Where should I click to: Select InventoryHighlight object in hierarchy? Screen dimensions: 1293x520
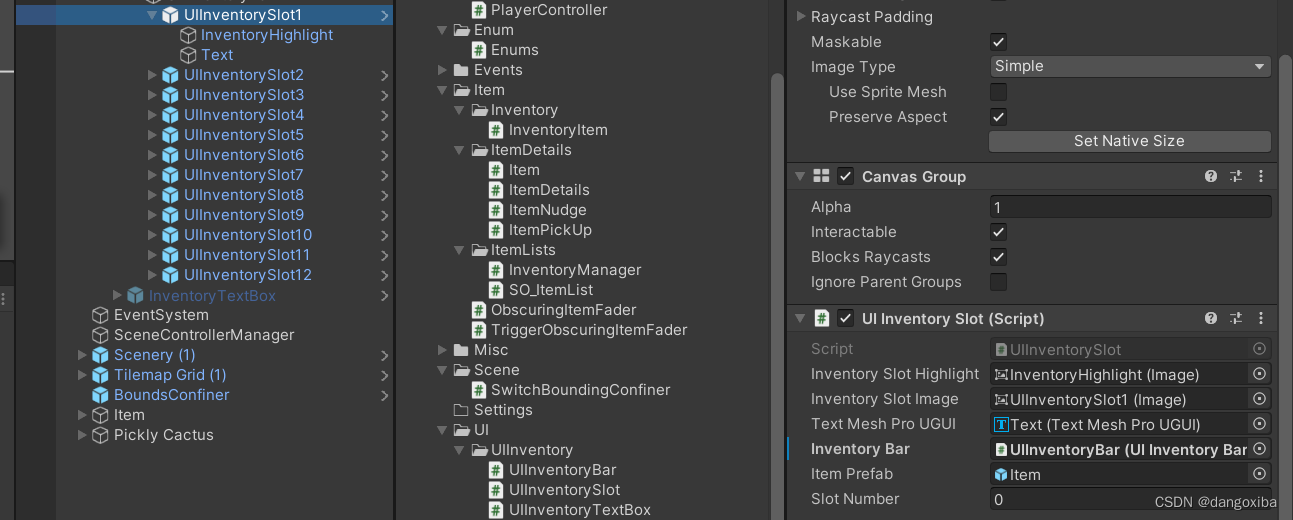[x=267, y=35]
